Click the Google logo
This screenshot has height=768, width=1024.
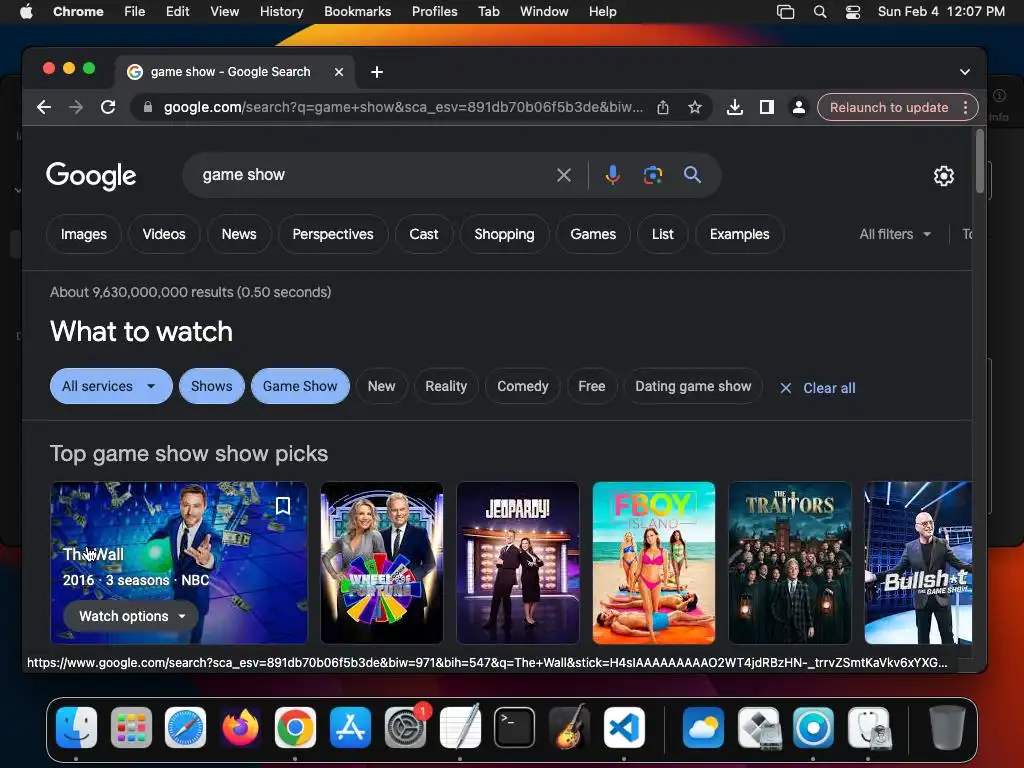[91, 176]
